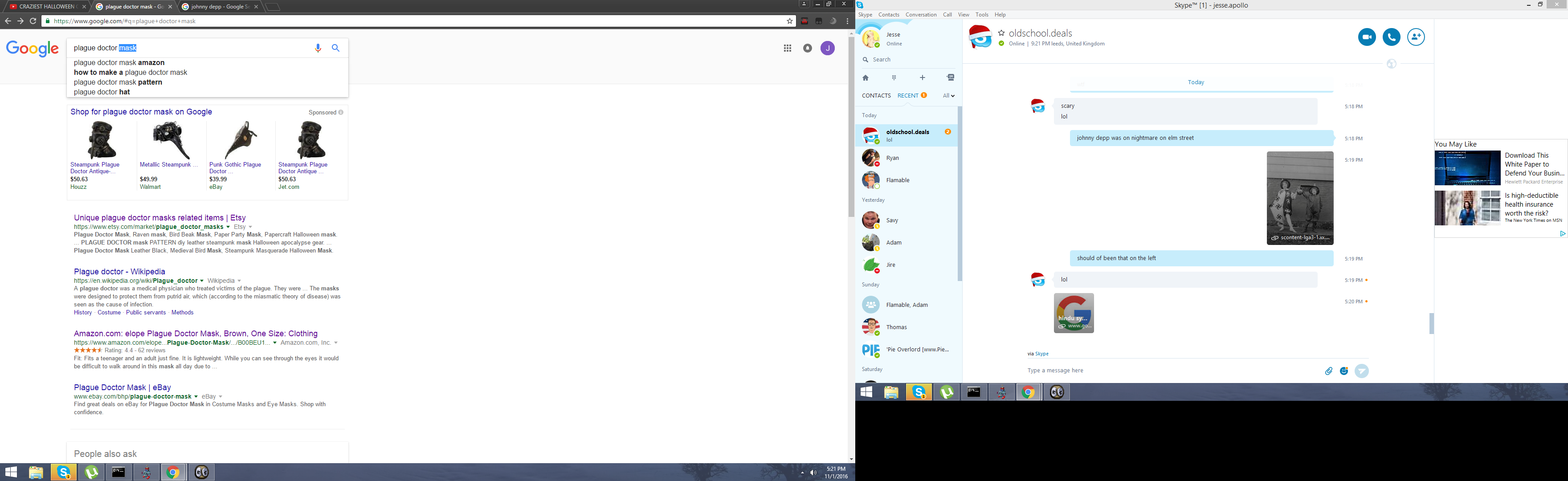Open the Google account avatar J
This screenshot has width=1568, height=481.
[x=828, y=48]
